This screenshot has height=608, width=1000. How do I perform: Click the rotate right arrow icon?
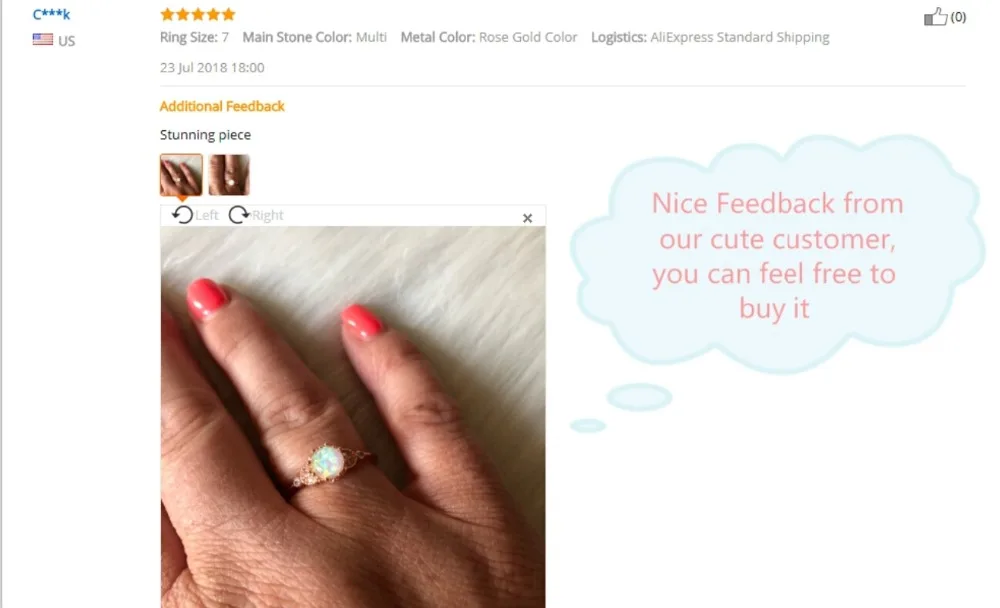[x=239, y=215]
